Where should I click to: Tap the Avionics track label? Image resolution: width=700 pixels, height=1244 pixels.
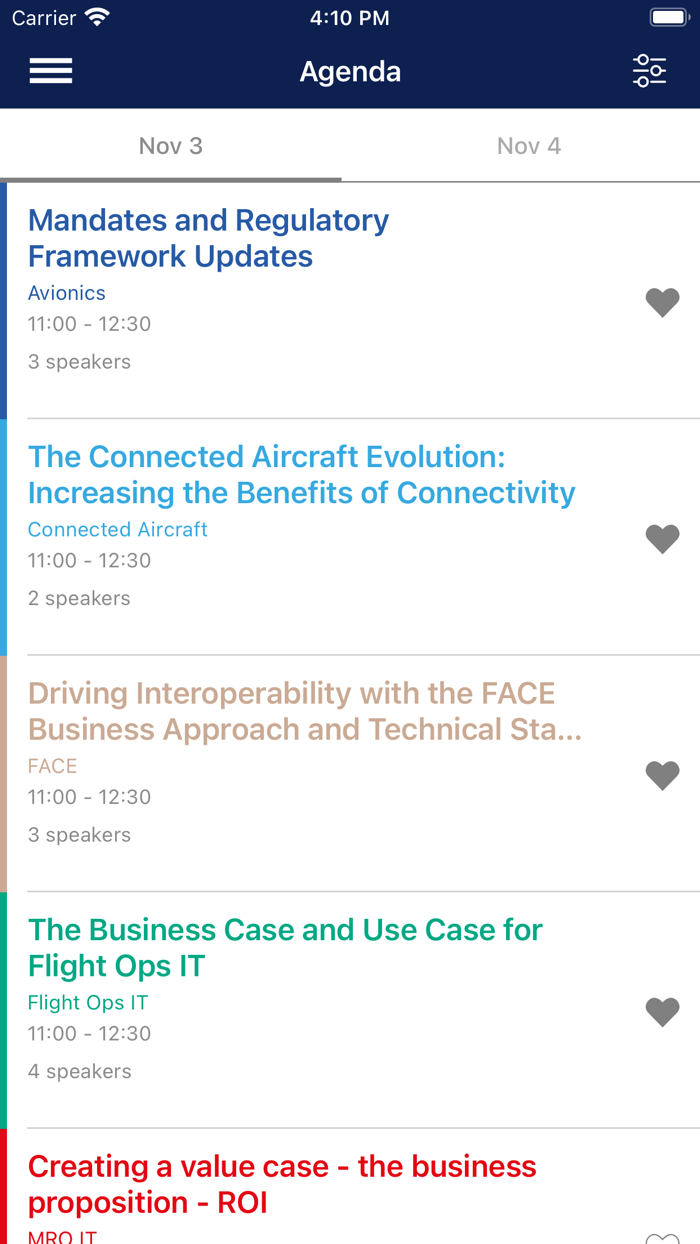[66, 292]
